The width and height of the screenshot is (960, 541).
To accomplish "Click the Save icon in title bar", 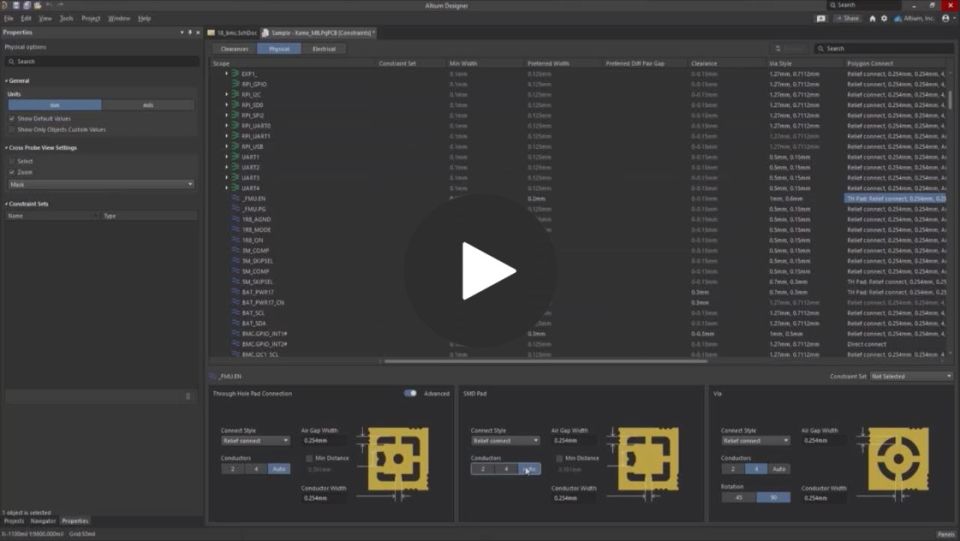I will coord(16,5).
